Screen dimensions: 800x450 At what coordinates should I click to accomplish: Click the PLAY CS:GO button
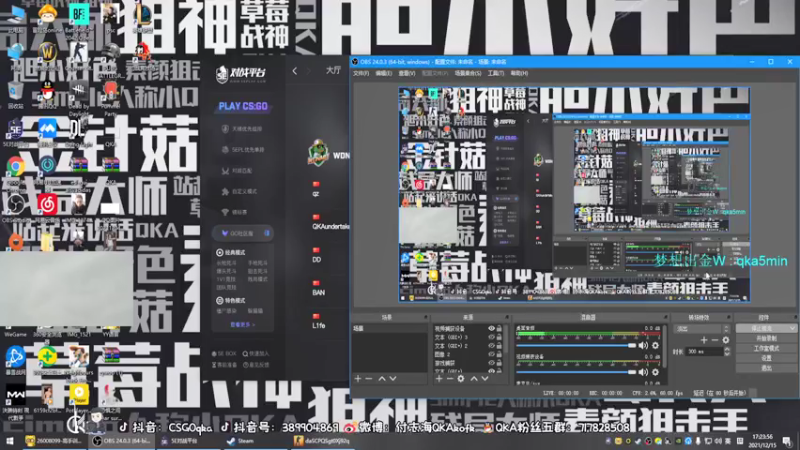pos(243,106)
